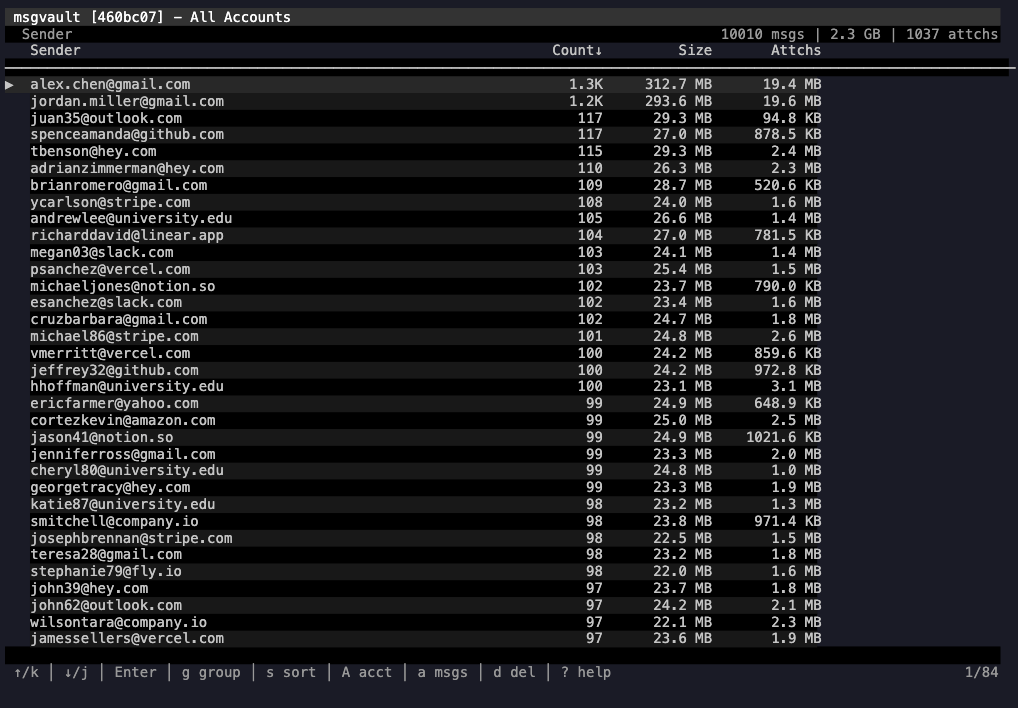Select the michaeljones@notion.so entry
Image resolution: width=1018 pixels, height=708 pixels.
(122, 286)
